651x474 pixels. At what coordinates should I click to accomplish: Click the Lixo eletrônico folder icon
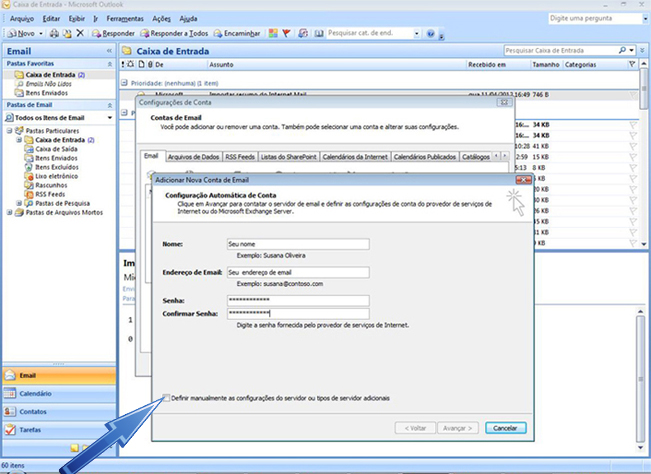(x=29, y=176)
